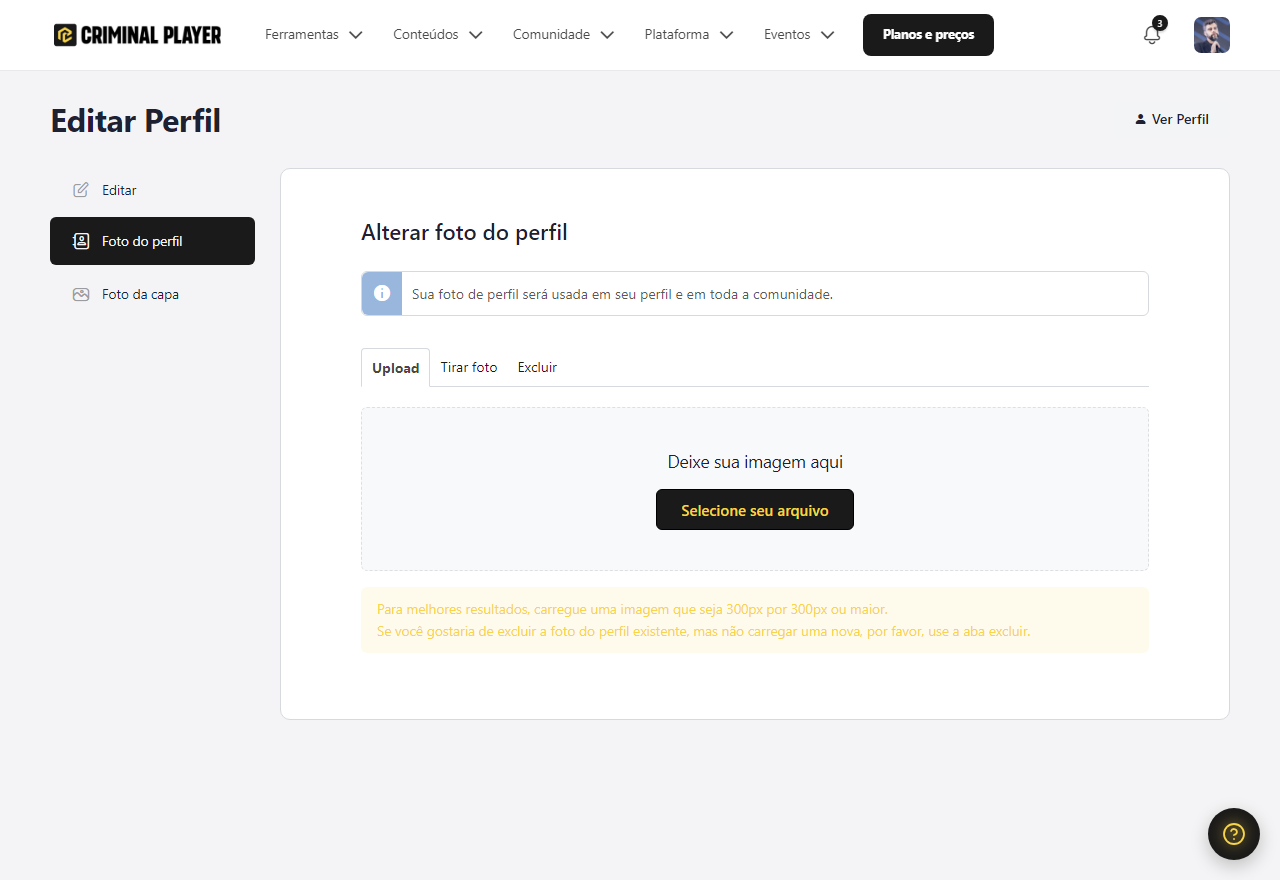Viewport: 1280px width, 880px height.
Task: Click the 'Deixe sua imagem aqui' text
Action: [x=755, y=462]
